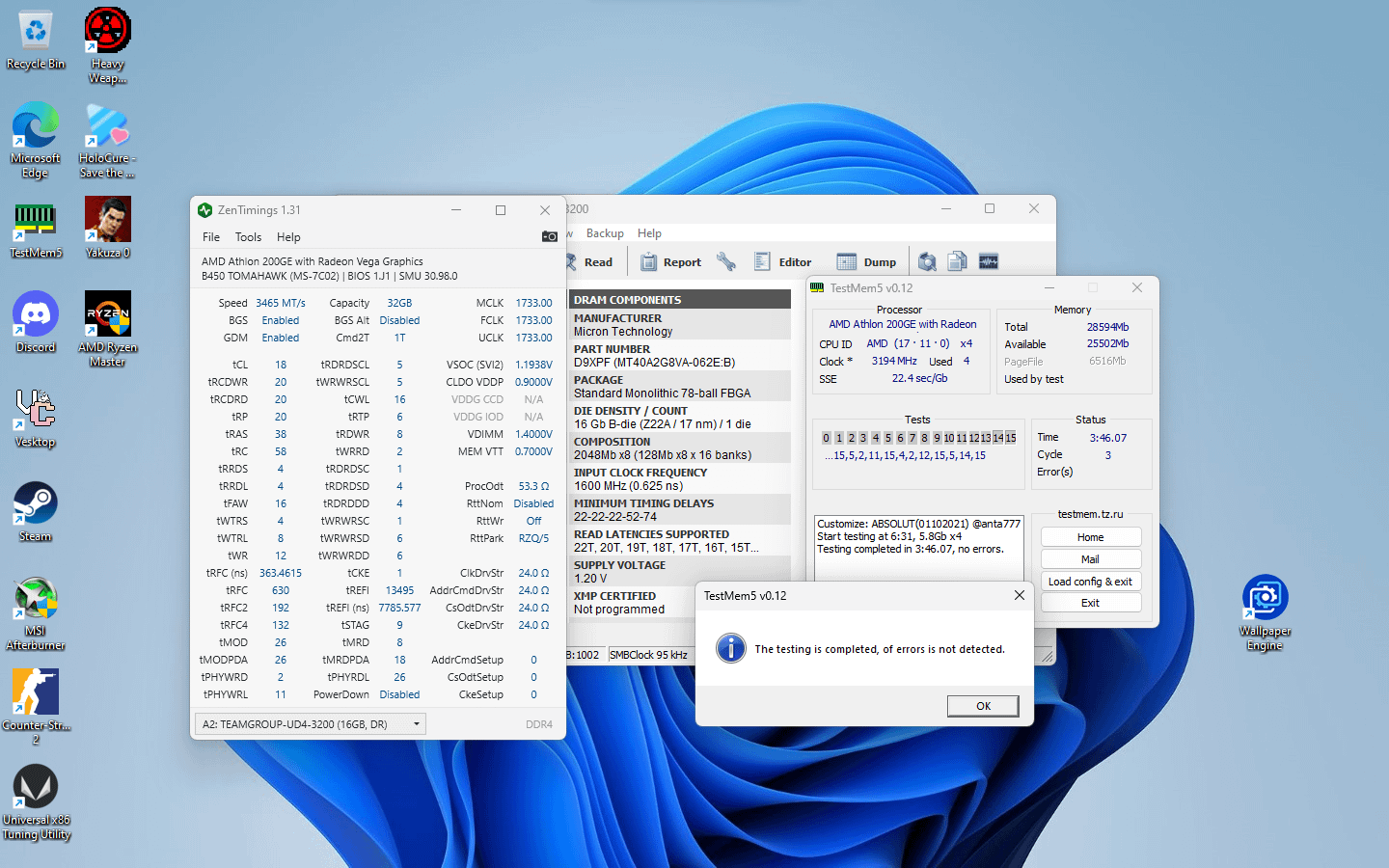Click the Capacity value 32GB
Screen dimensions: 1389x868
pyautogui.click(x=399, y=303)
